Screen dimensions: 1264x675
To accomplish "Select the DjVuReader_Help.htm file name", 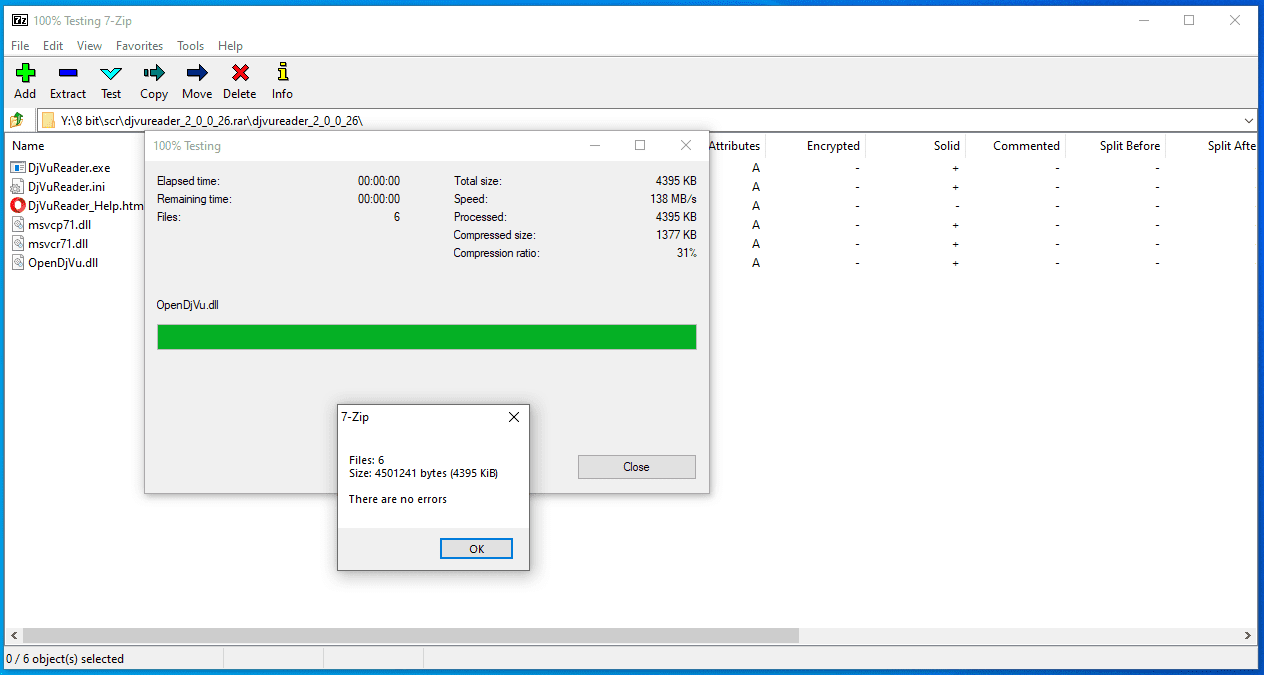I will [x=86, y=206].
